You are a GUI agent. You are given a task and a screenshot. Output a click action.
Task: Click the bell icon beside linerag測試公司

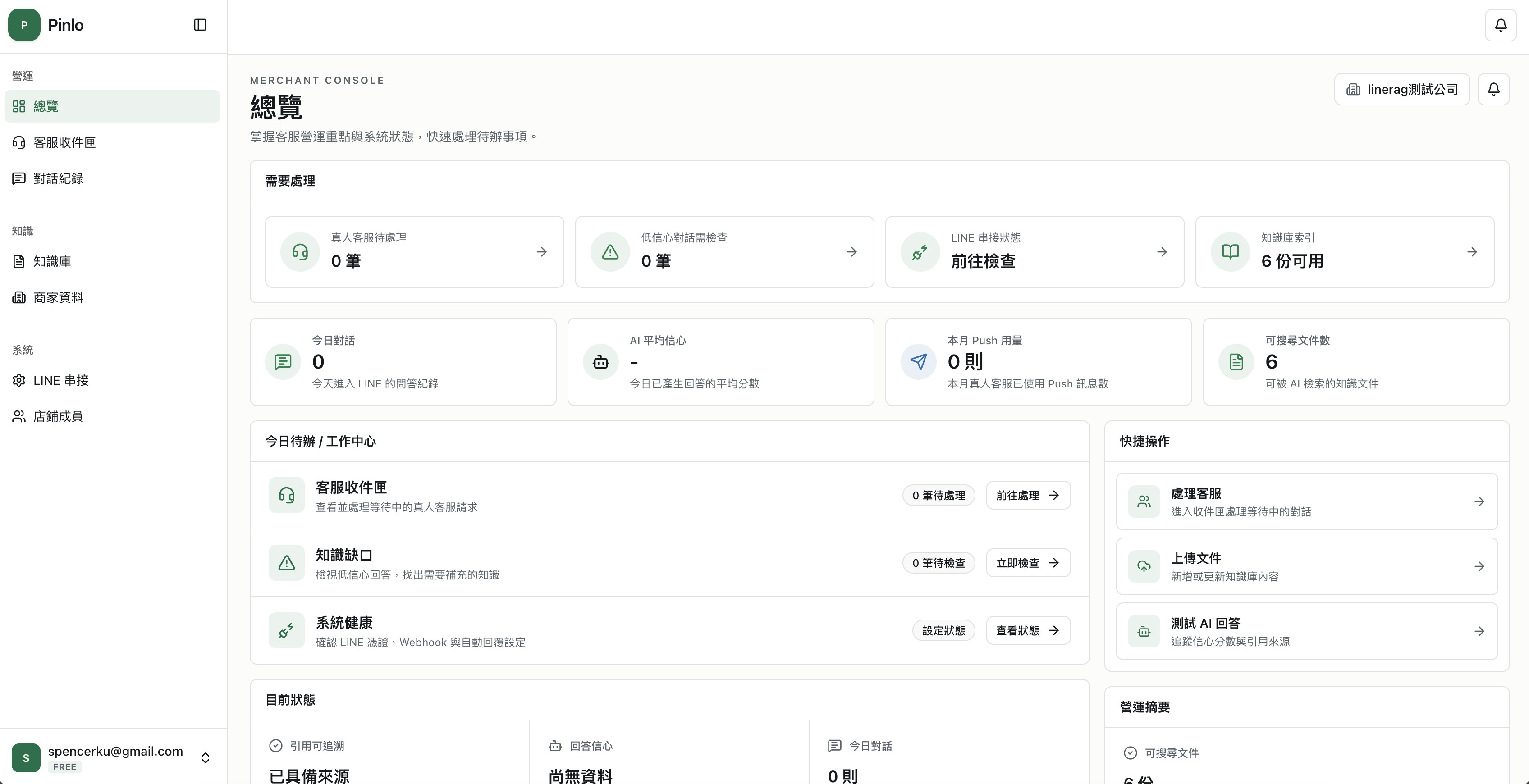pos(1493,89)
